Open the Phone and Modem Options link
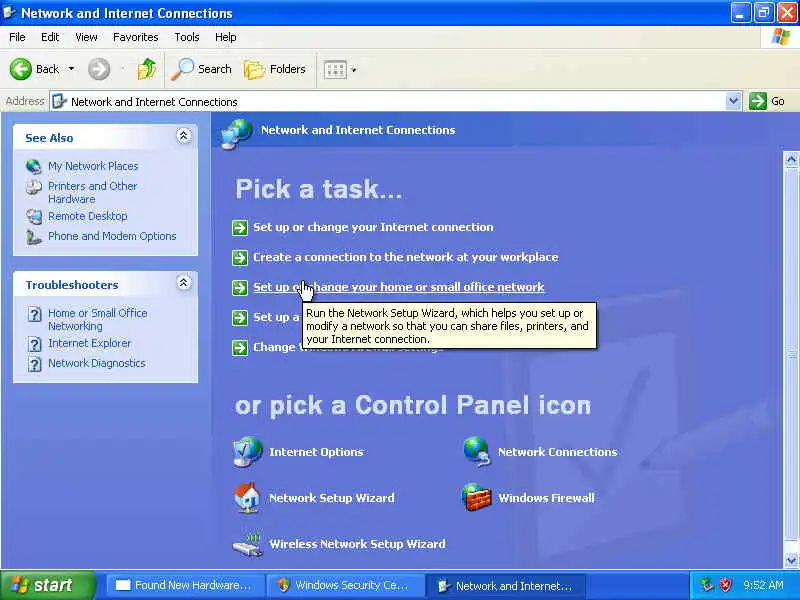 112,236
